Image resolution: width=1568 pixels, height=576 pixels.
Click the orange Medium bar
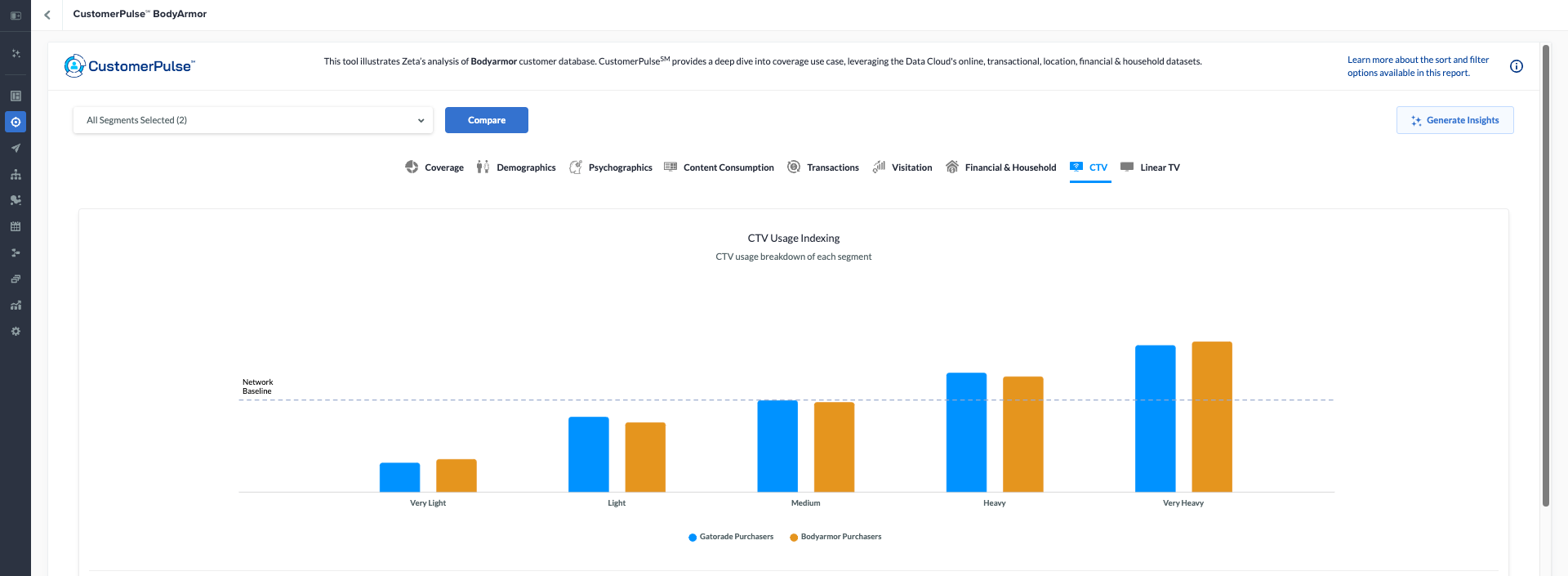pos(835,447)
